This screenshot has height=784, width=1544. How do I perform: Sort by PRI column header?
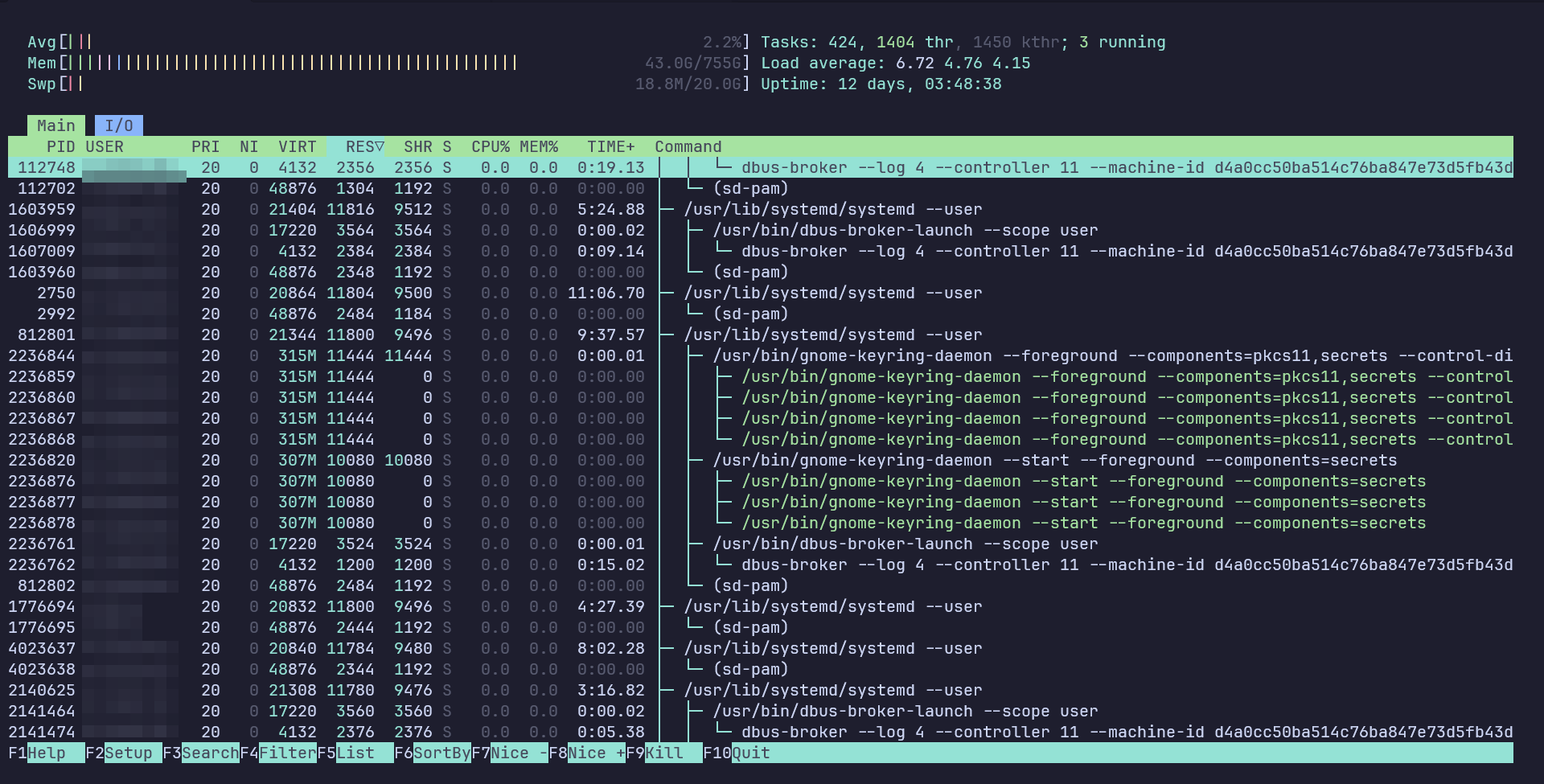tap(205, 146)
